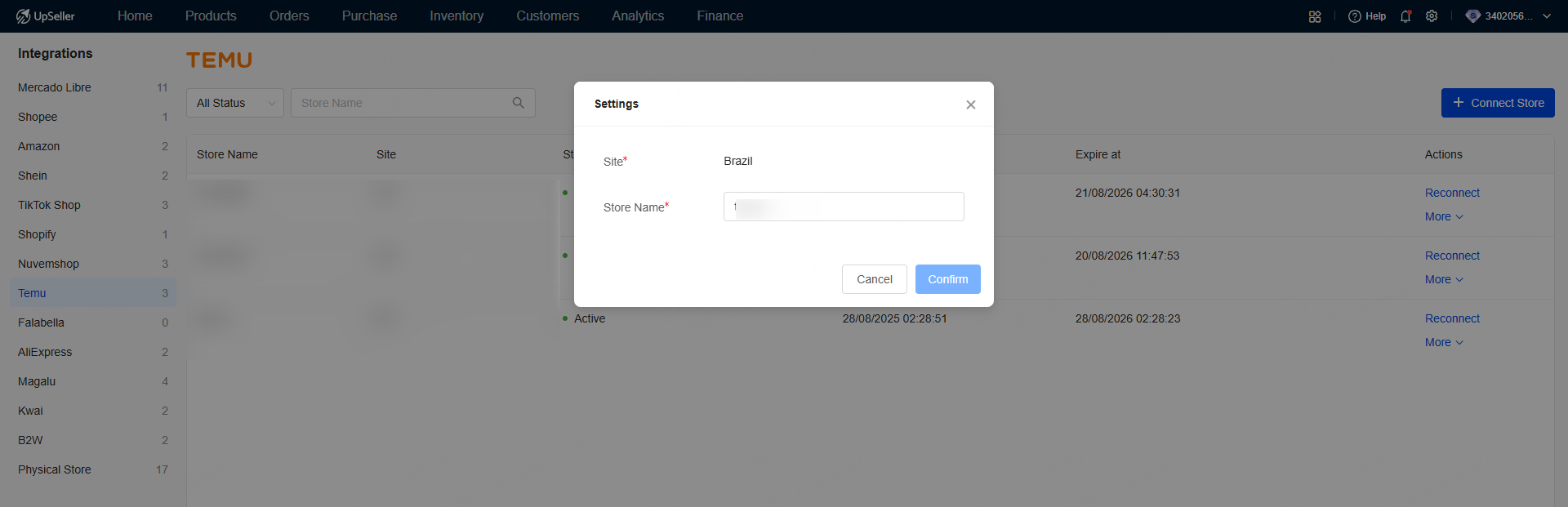
Task: Select Shopee integration
Action: [x=93, y=117]
